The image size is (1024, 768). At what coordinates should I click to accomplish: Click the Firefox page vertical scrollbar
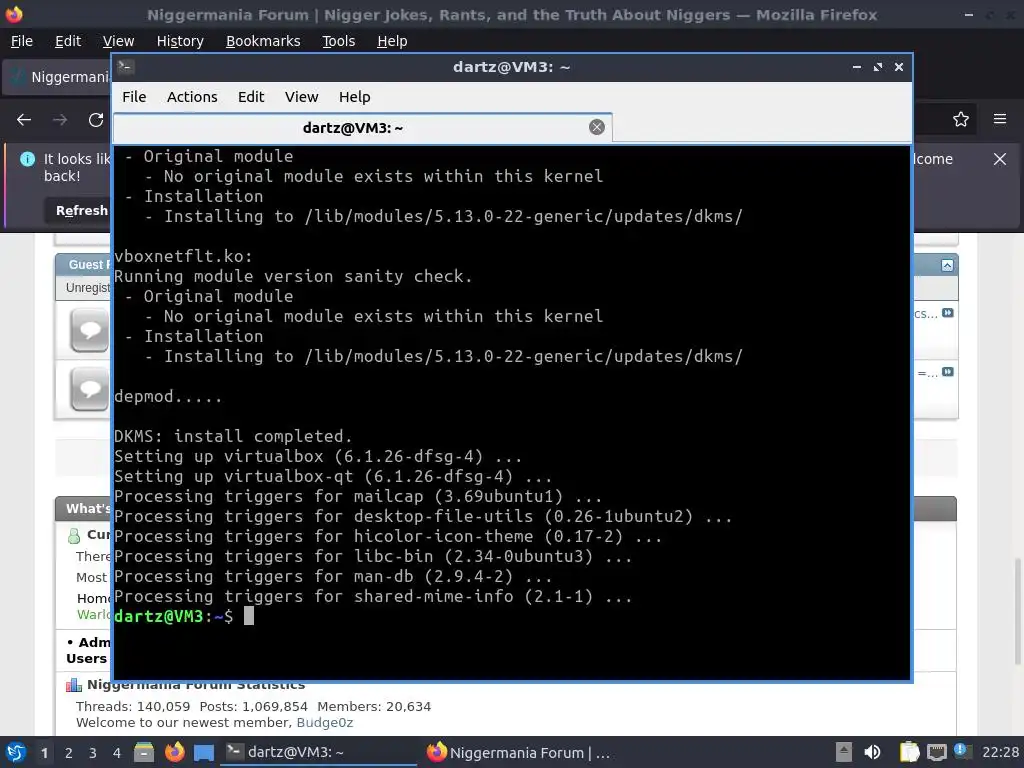point(1017,611)
